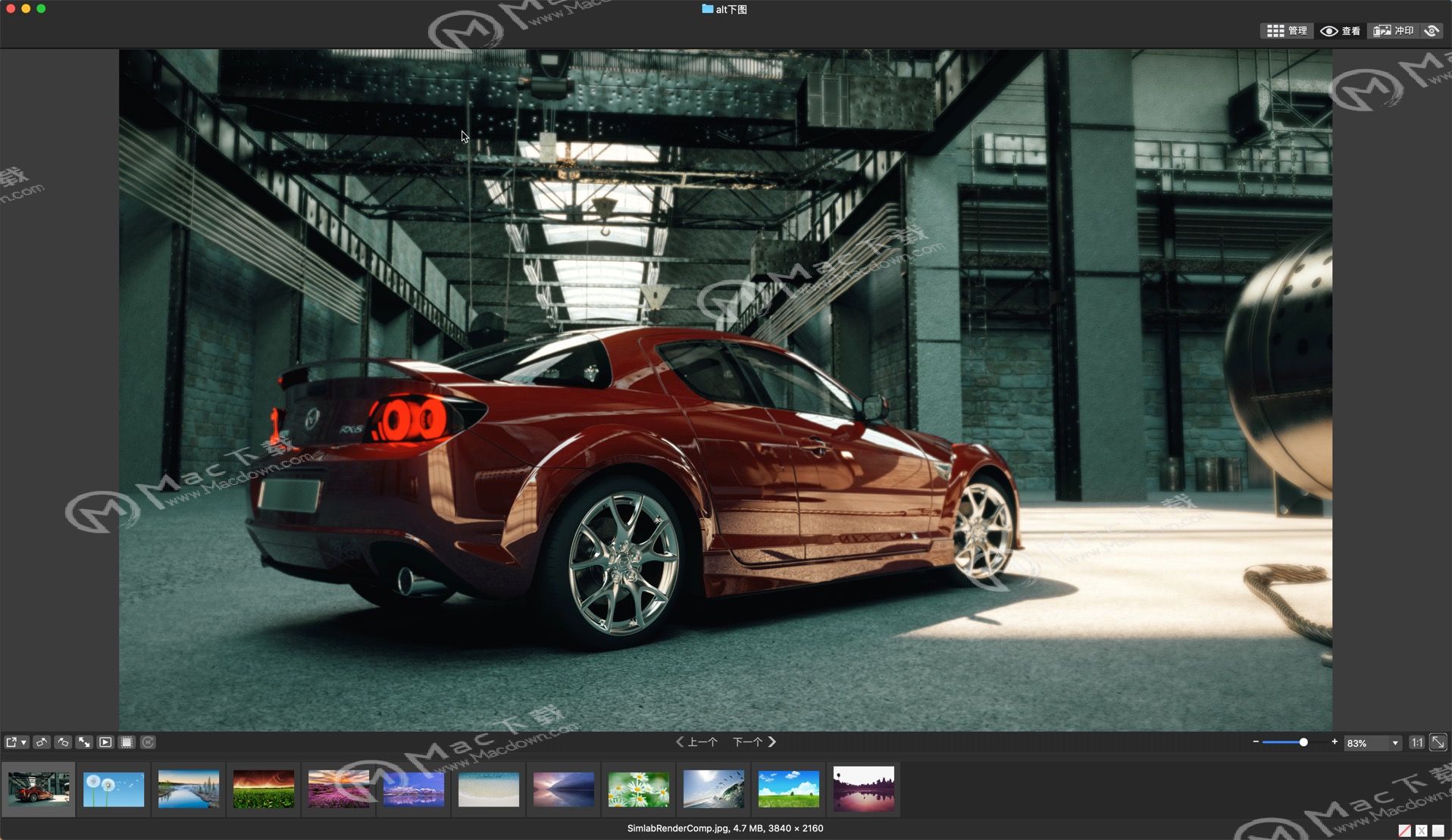This screenshot has height=840, width=1452.
Task: Select the white daisies thumbnail
Action: pyautogui.click(x=639, y=789)
